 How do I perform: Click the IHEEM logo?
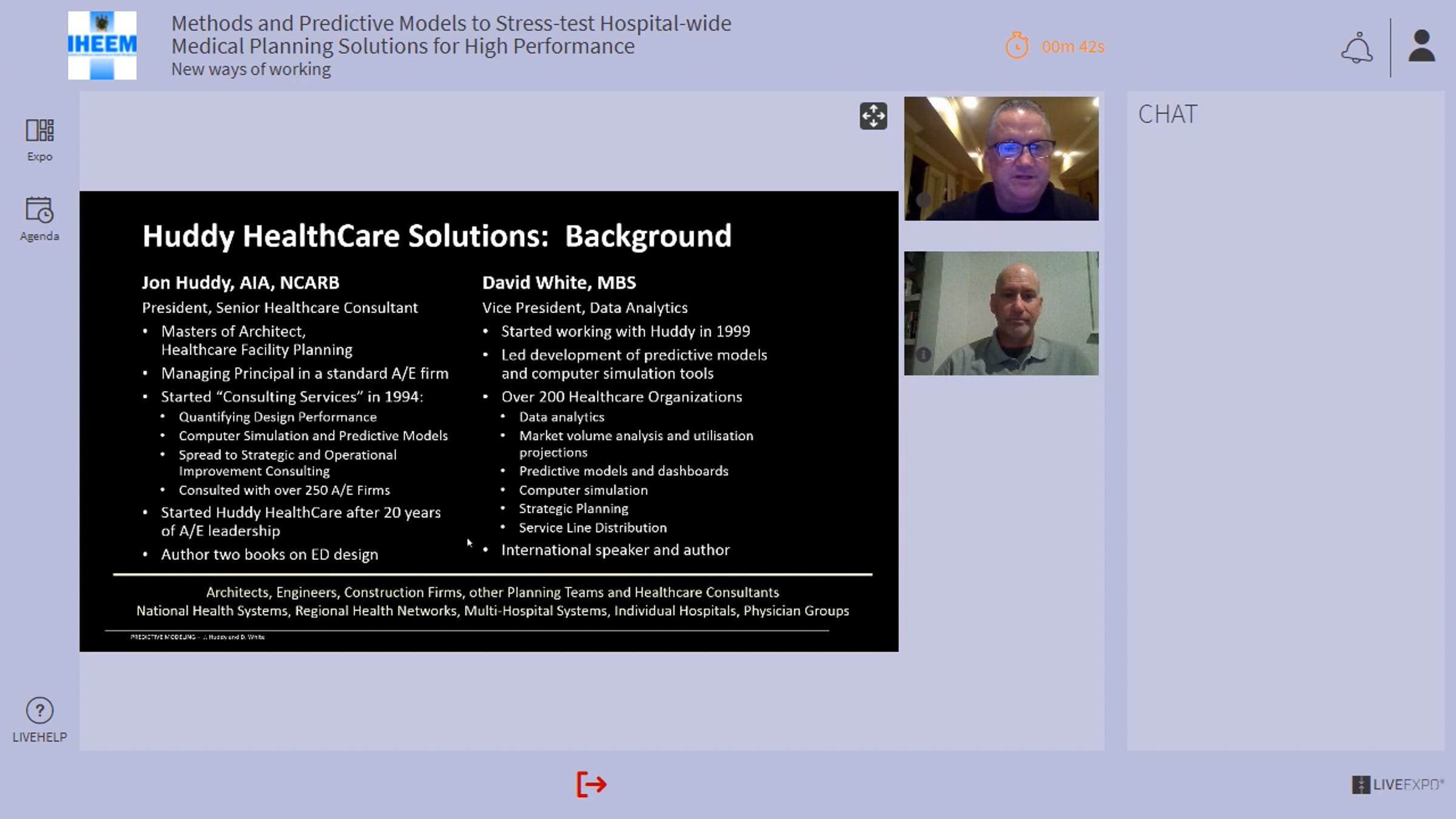[x=102, y=45]
